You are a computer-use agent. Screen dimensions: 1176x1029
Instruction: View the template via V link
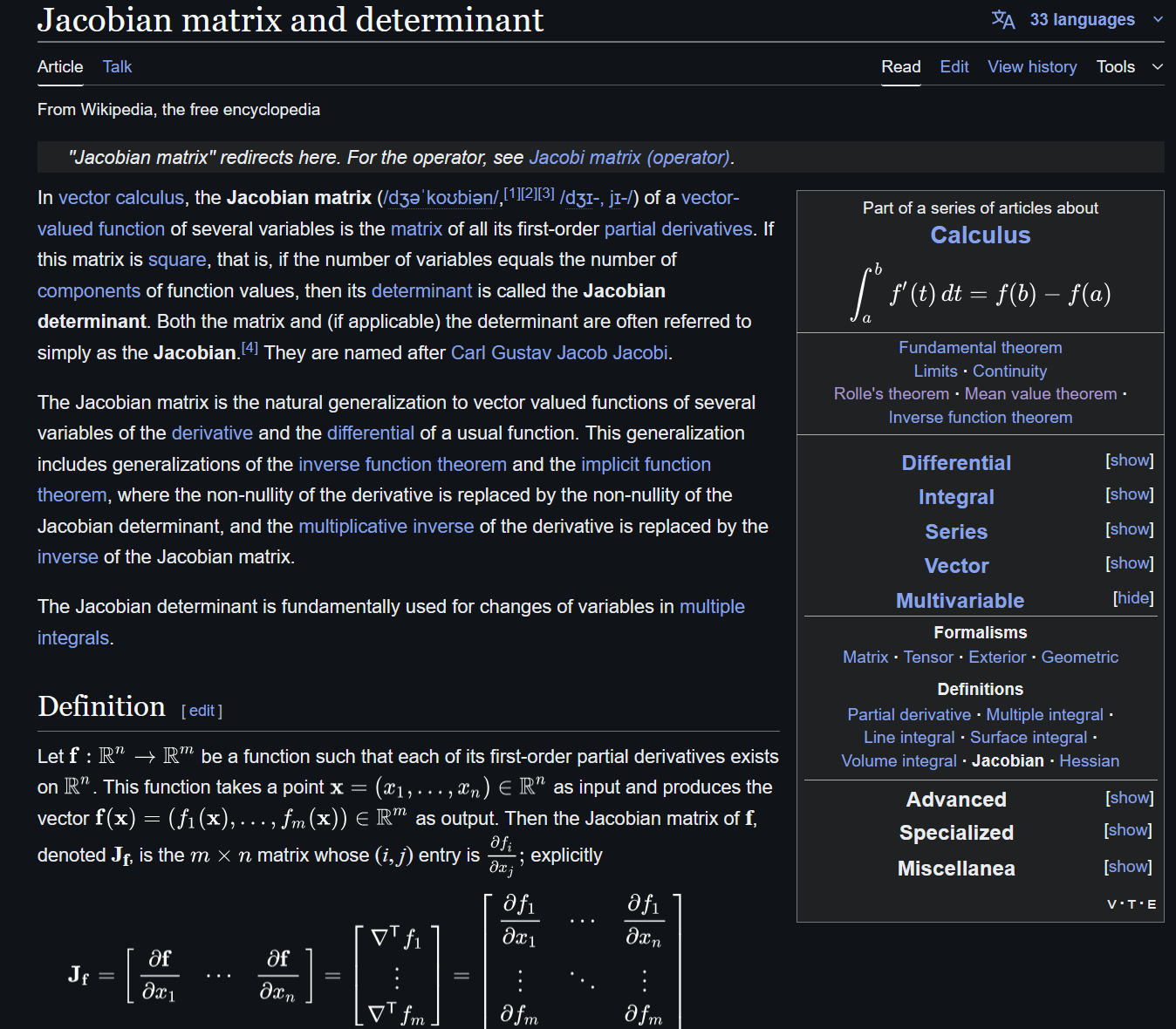[1111, 904]
